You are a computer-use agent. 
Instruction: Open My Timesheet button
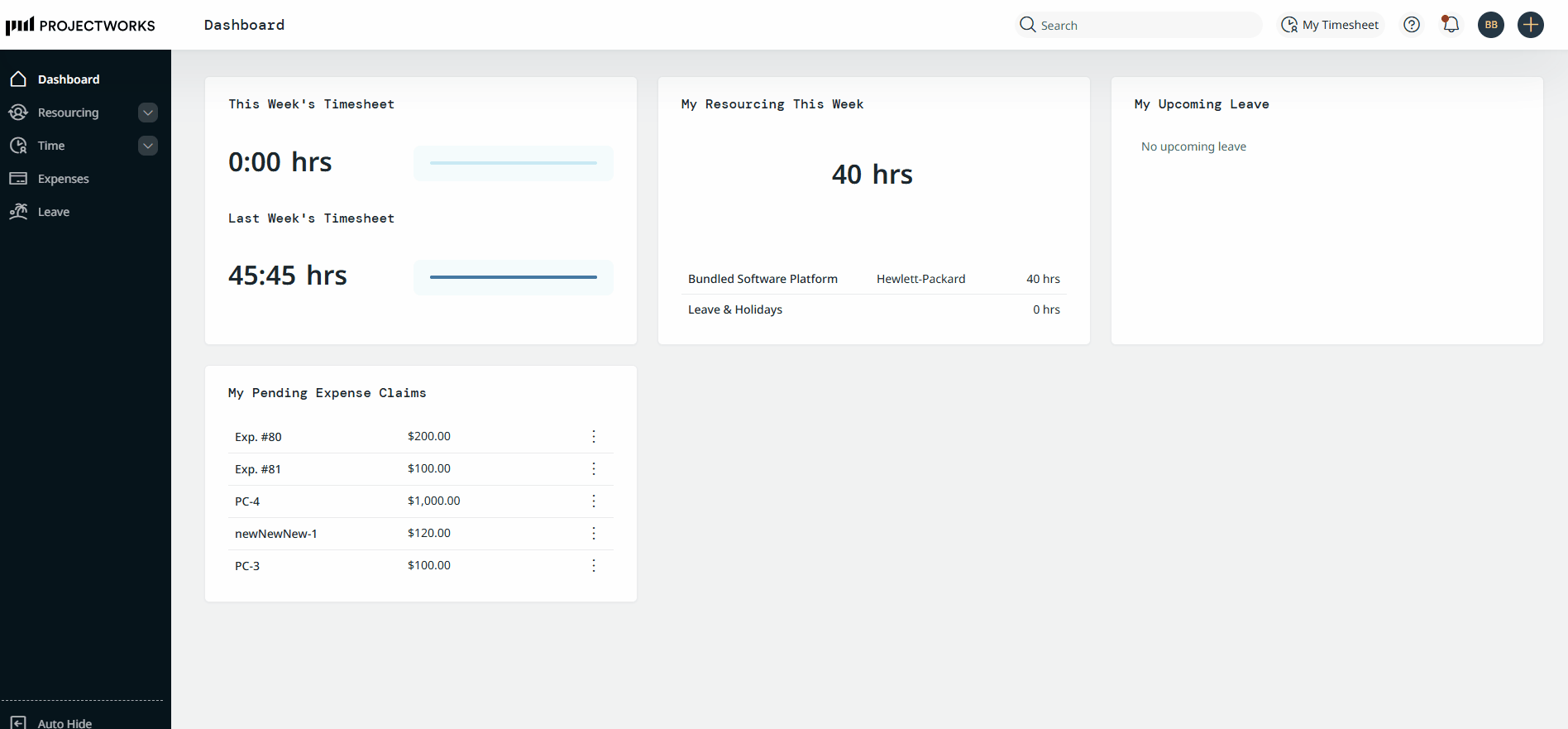[1331, 25]
